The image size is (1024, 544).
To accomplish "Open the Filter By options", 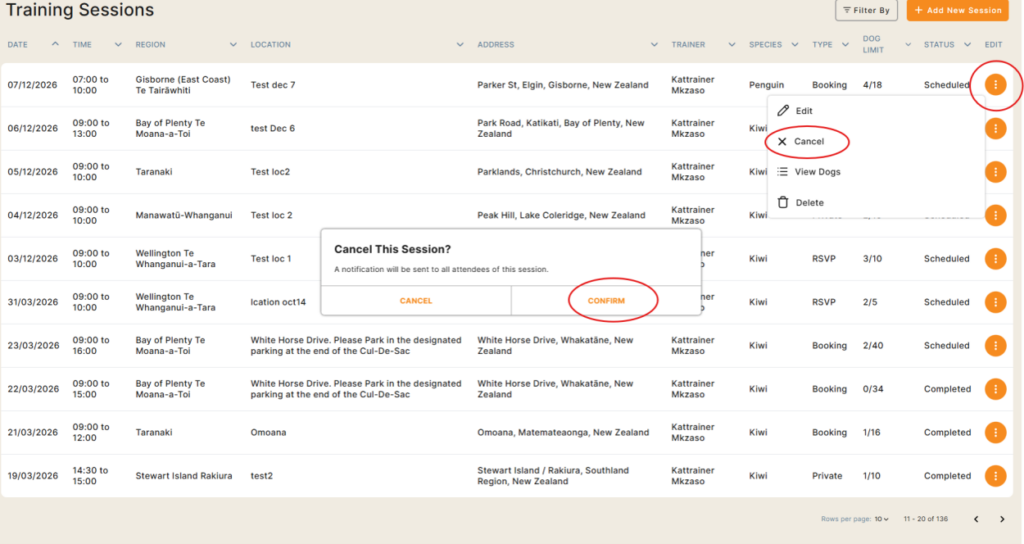I will 866,10.
